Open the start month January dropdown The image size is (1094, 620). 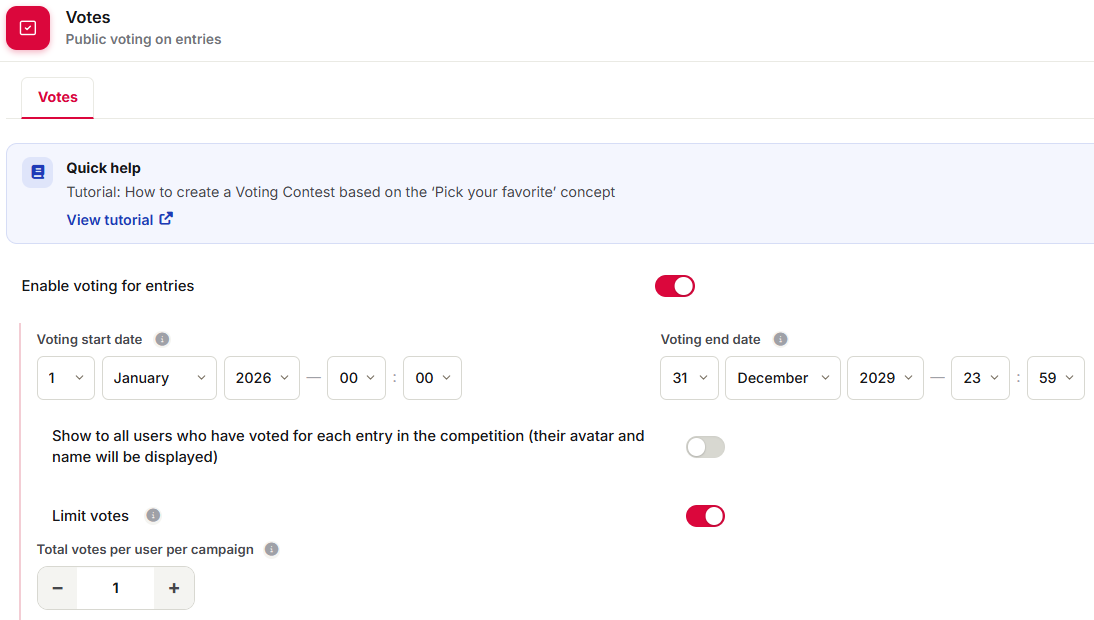(159, 378)
